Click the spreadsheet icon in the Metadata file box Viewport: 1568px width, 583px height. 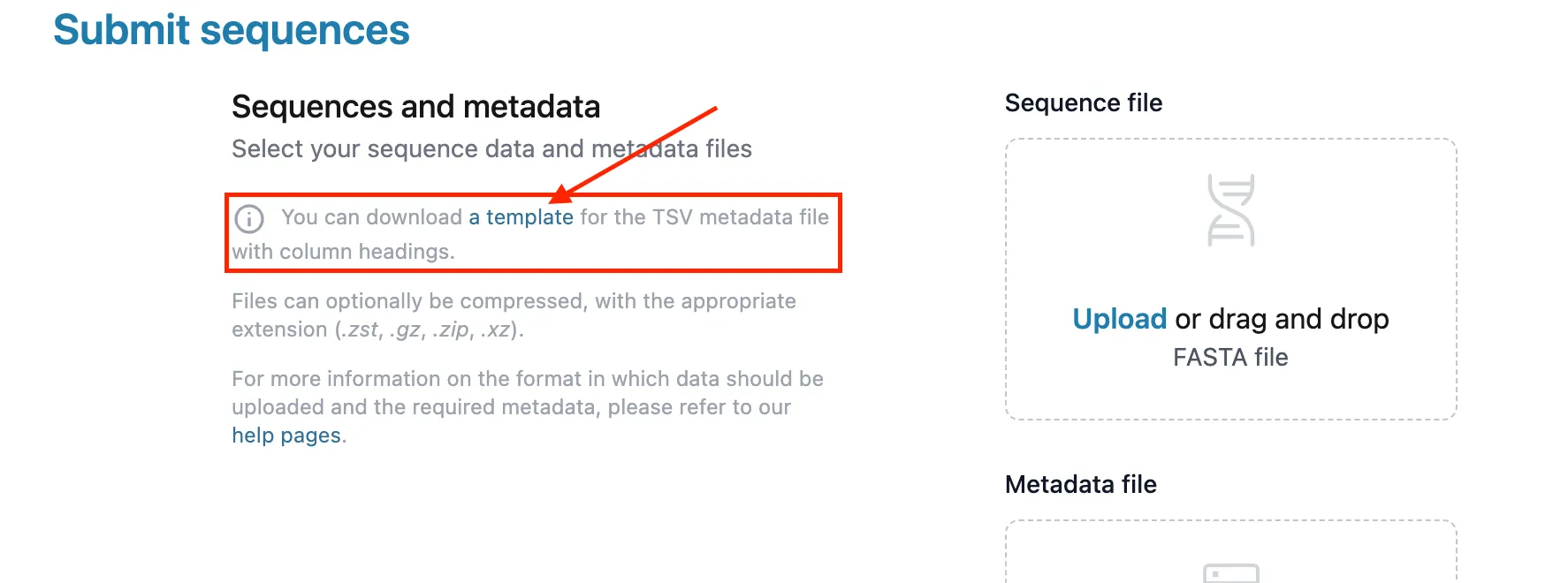coord(1230,572)
